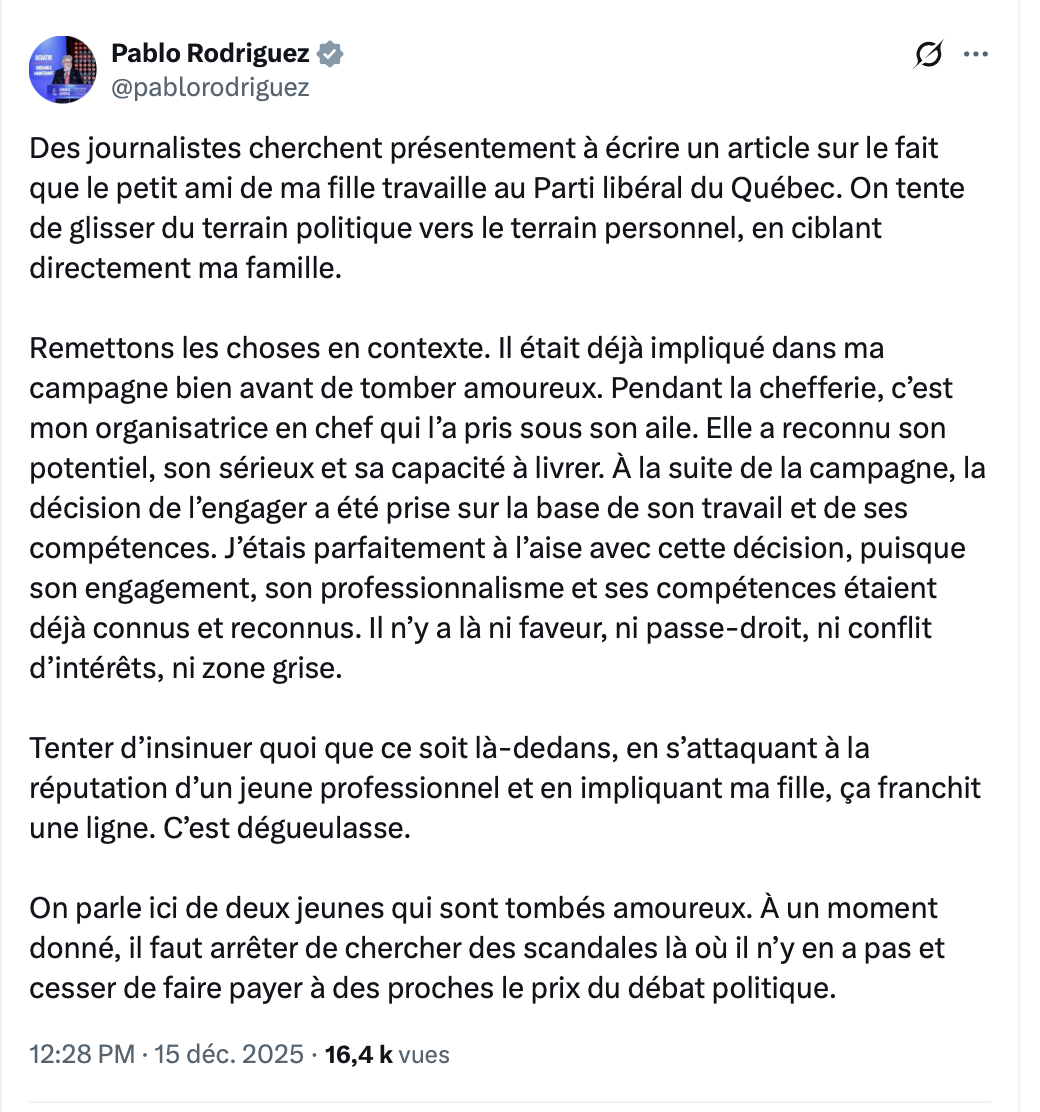Image resolution: width=1040 pixels, height=1112 pixels.
Task: Click the display name Pablo Rodriguez
Action: coord(210,54)
